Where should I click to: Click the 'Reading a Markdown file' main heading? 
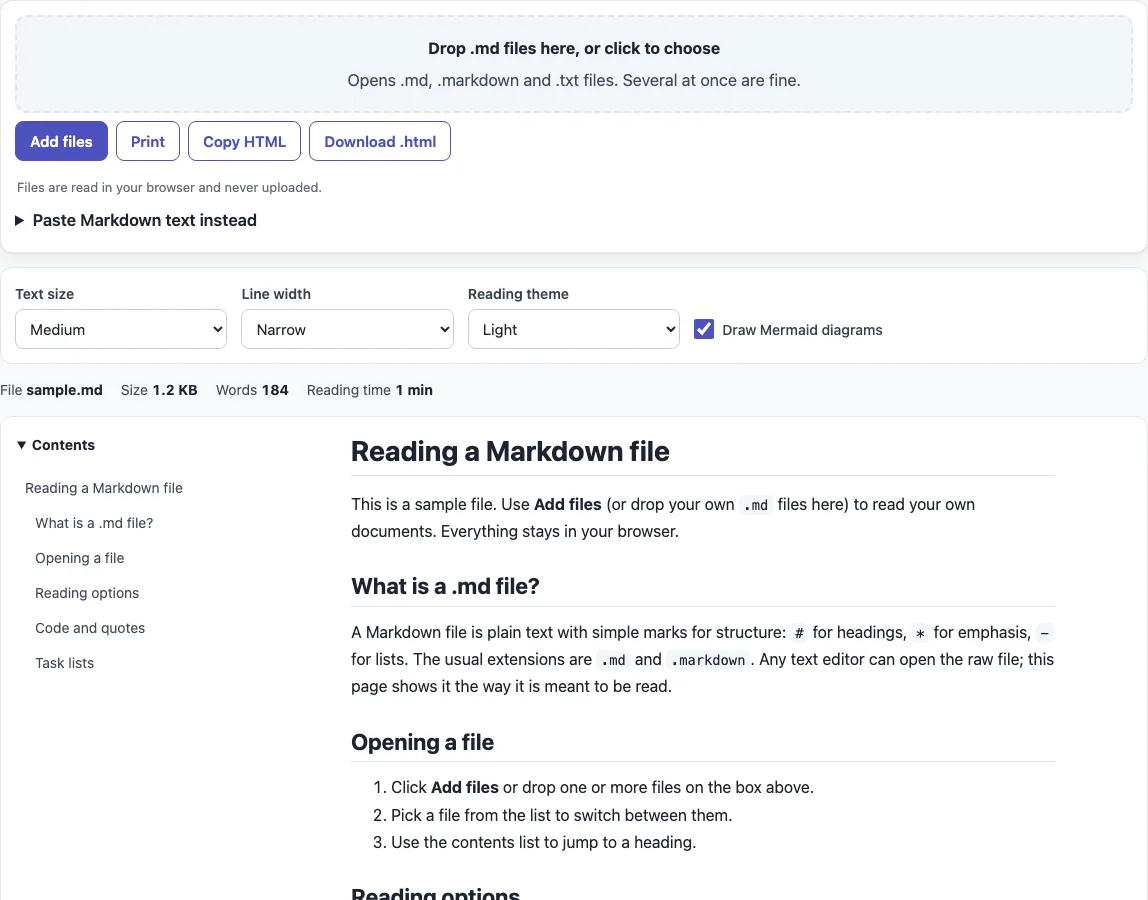click(x=510, y=452)
